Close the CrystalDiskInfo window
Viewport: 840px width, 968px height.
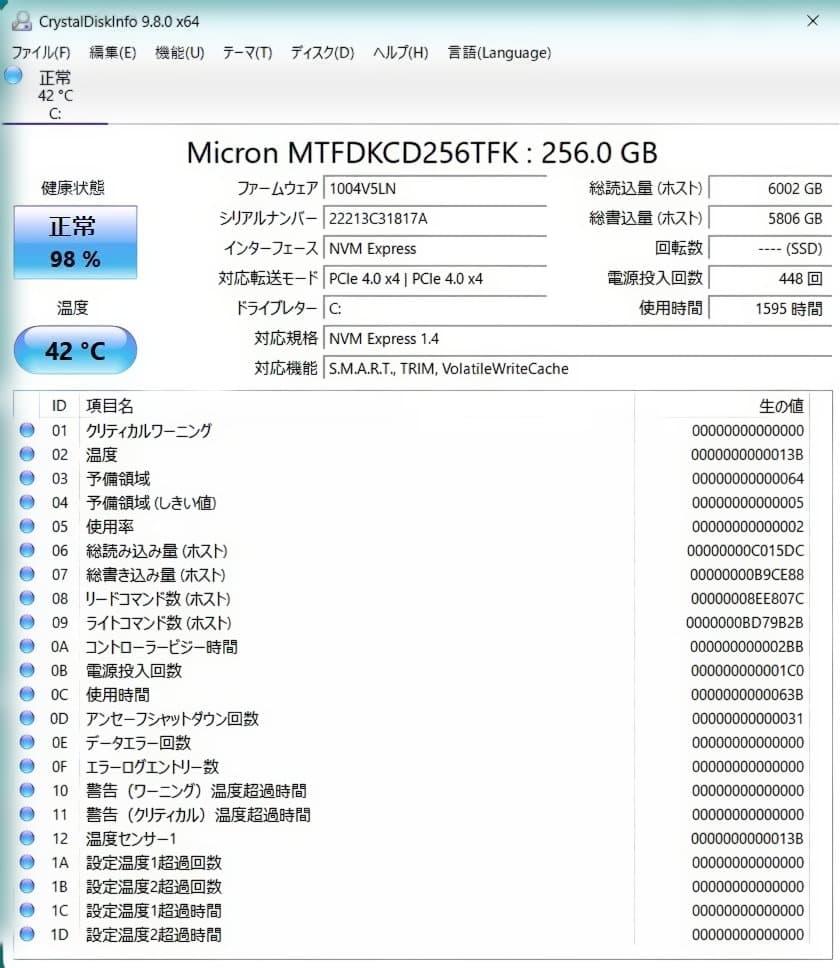(813, 21)
